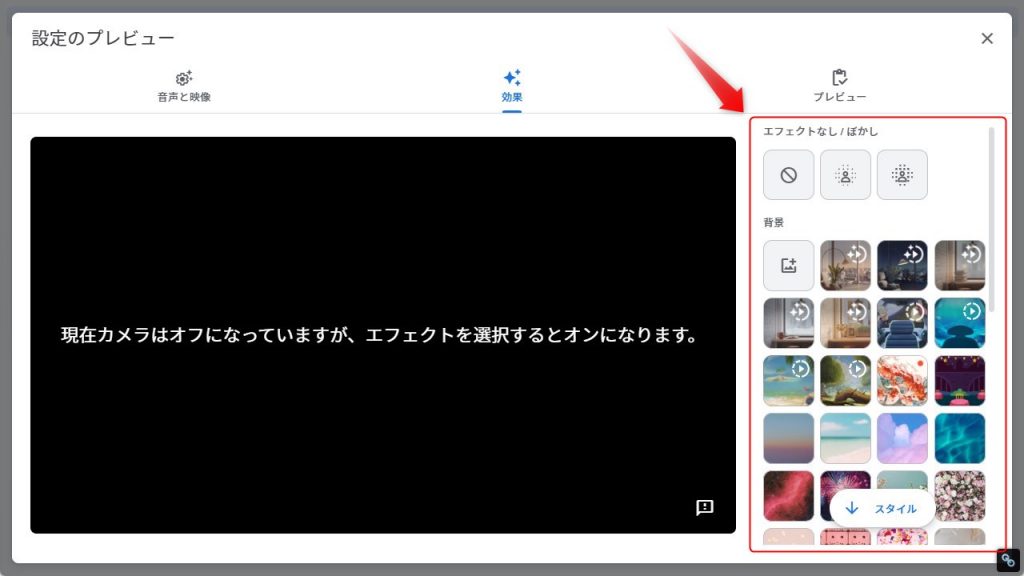Select the no-effect option

click(788, 175)
